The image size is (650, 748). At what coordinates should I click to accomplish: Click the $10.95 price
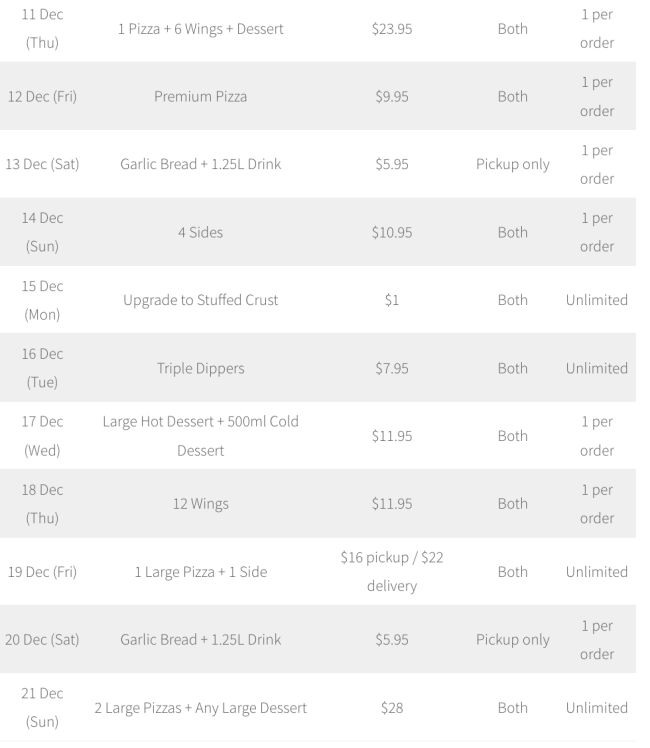click(x=391, y=232)
